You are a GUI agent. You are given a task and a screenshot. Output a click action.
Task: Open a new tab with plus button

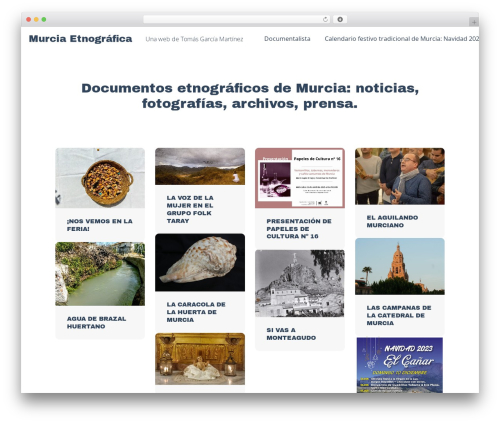474,22
